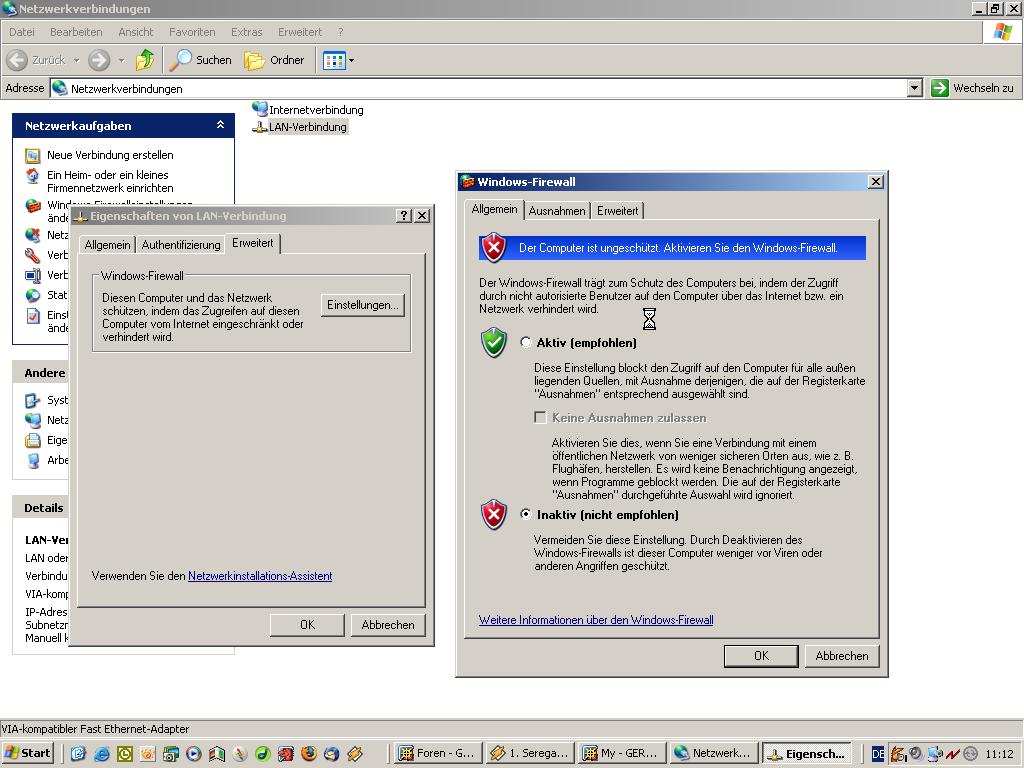The width and height of the screenshot is (1024, 768).
Task: Switch to Allgemein tab in Windows-Firewall
Action: (494, 209)
